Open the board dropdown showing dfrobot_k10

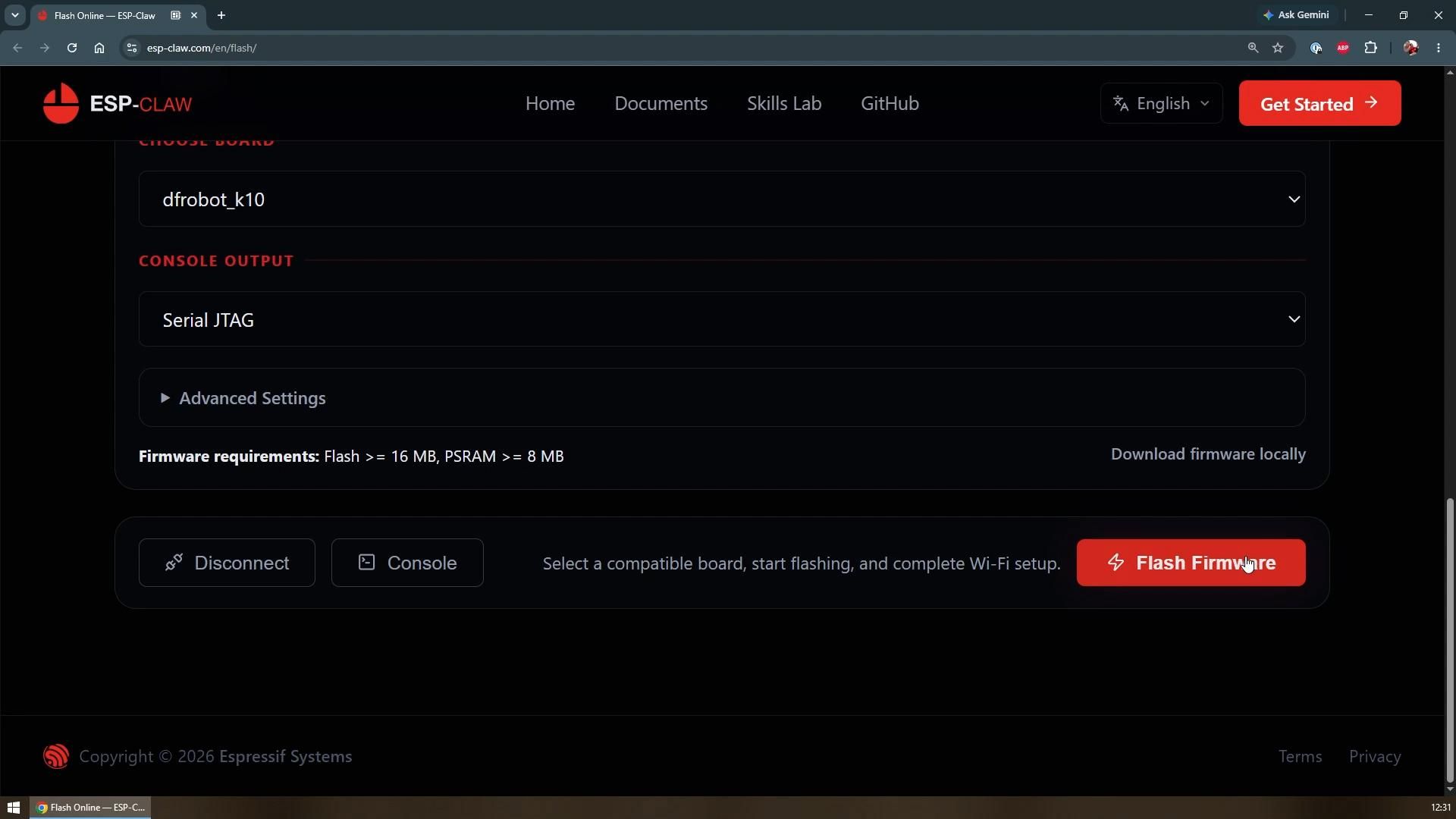coord(721,199)
